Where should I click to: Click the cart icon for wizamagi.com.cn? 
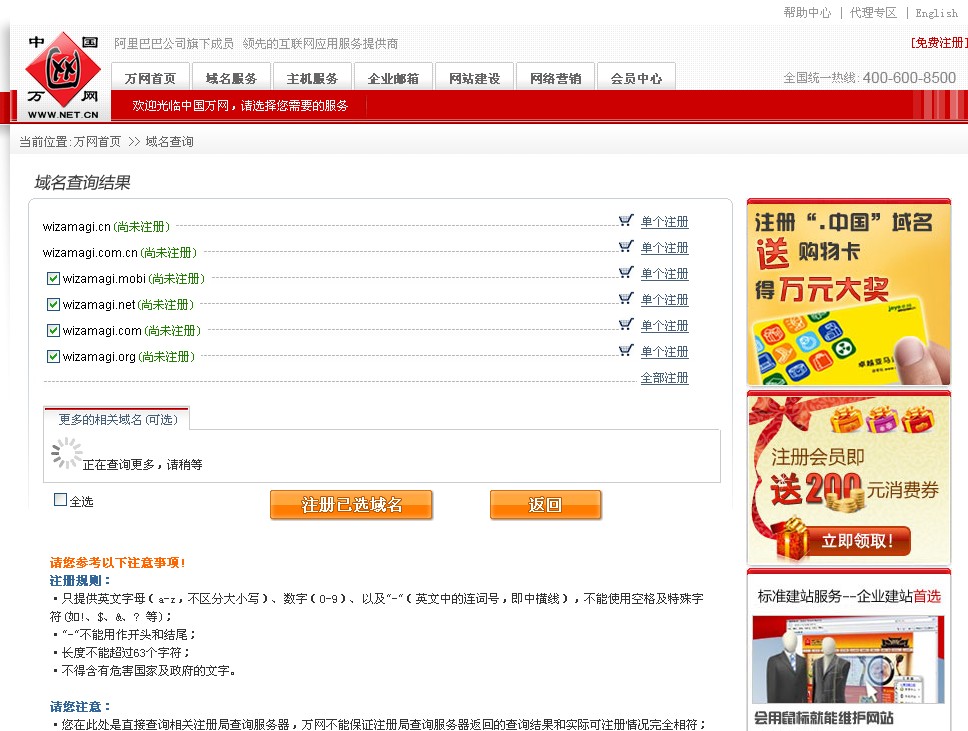point(626,246)
